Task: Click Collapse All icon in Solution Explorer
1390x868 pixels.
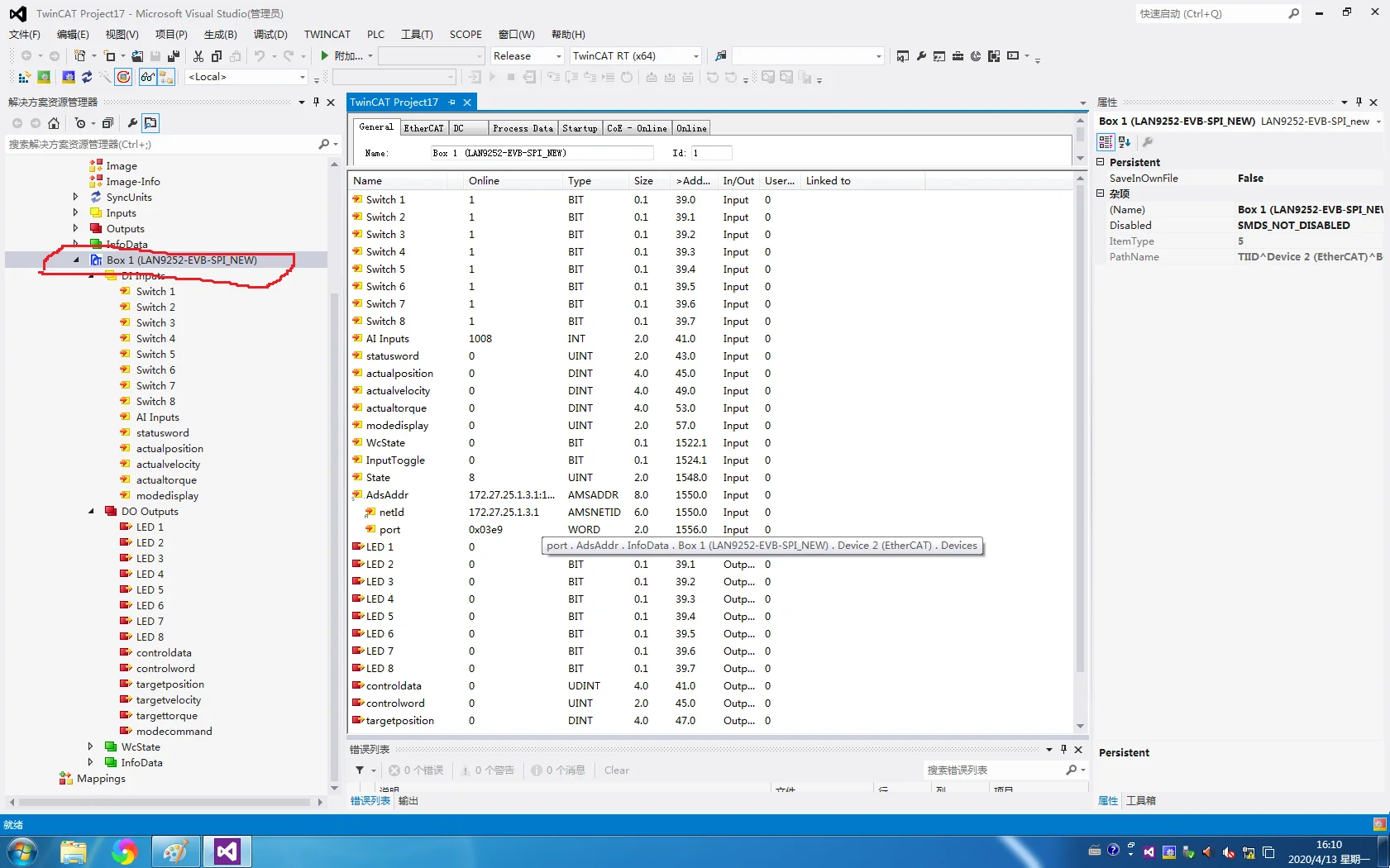Action: pos(107,123)
